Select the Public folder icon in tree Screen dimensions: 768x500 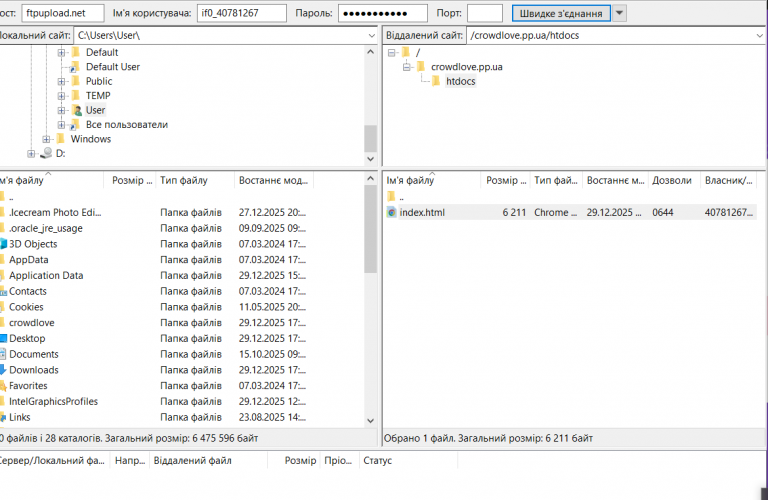[76, 81]
